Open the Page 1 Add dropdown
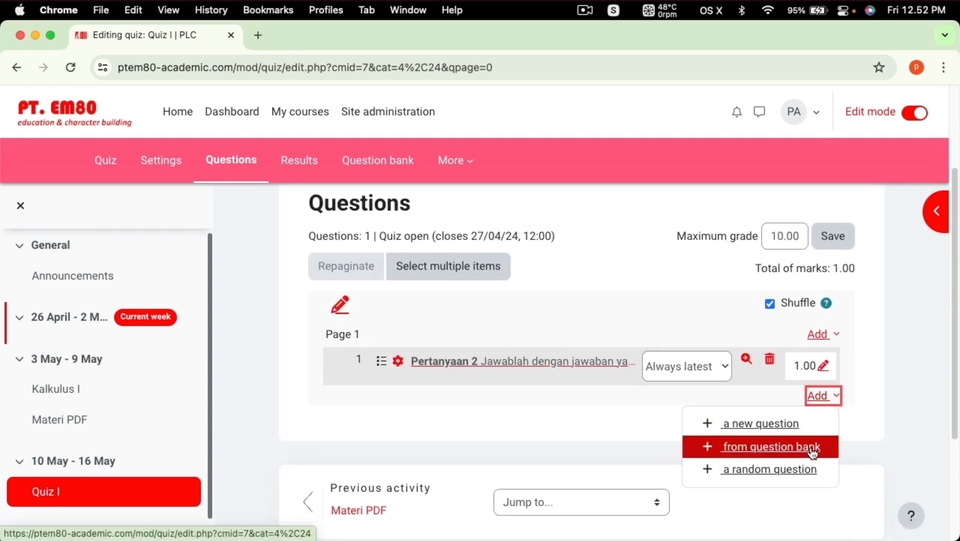The width and height of the screenshot is (960, 541). [823, 334]
